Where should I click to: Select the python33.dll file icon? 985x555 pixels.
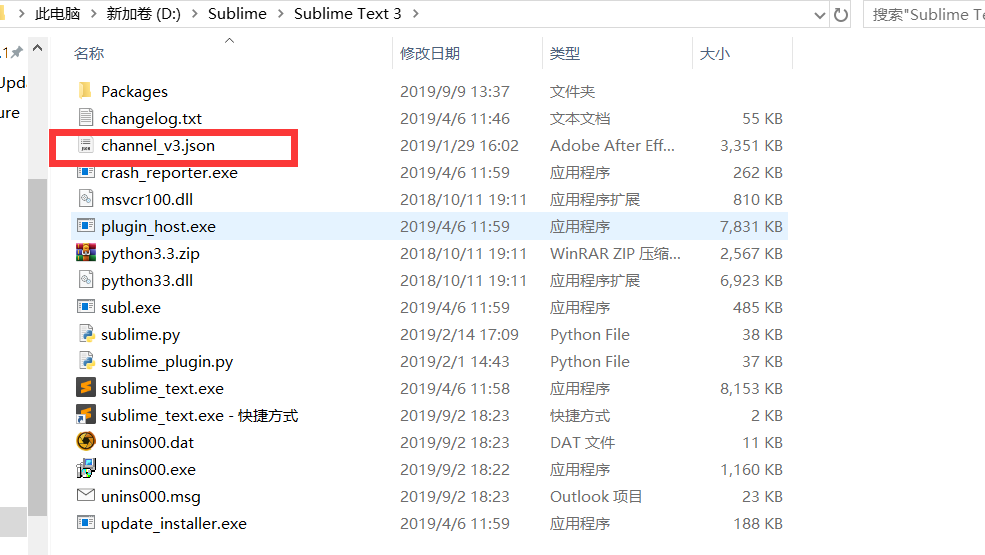click(x=85, y=280)
